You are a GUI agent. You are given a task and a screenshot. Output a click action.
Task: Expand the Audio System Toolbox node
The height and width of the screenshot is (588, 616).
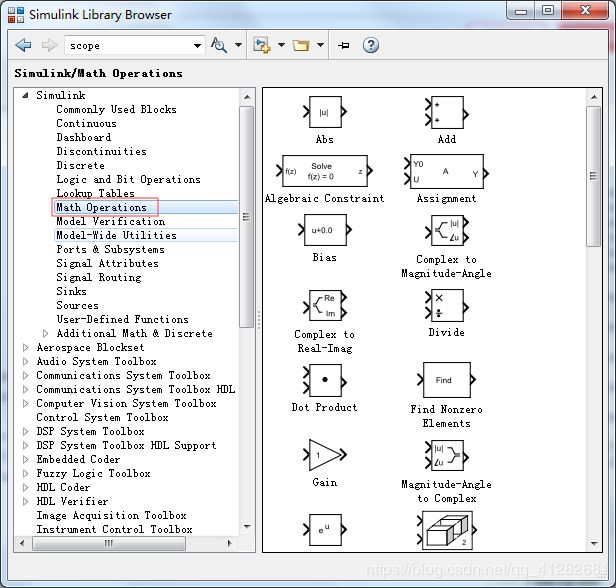click(26, 361)
